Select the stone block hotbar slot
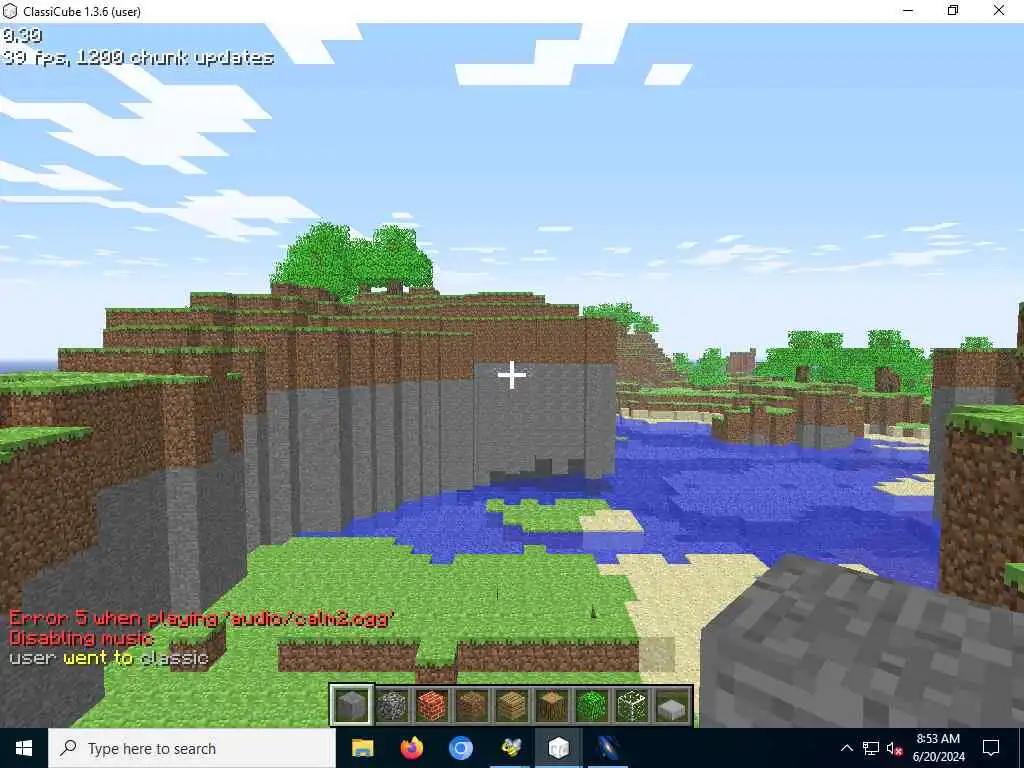This screenshot has width=1024, height=768. point(351,705)
